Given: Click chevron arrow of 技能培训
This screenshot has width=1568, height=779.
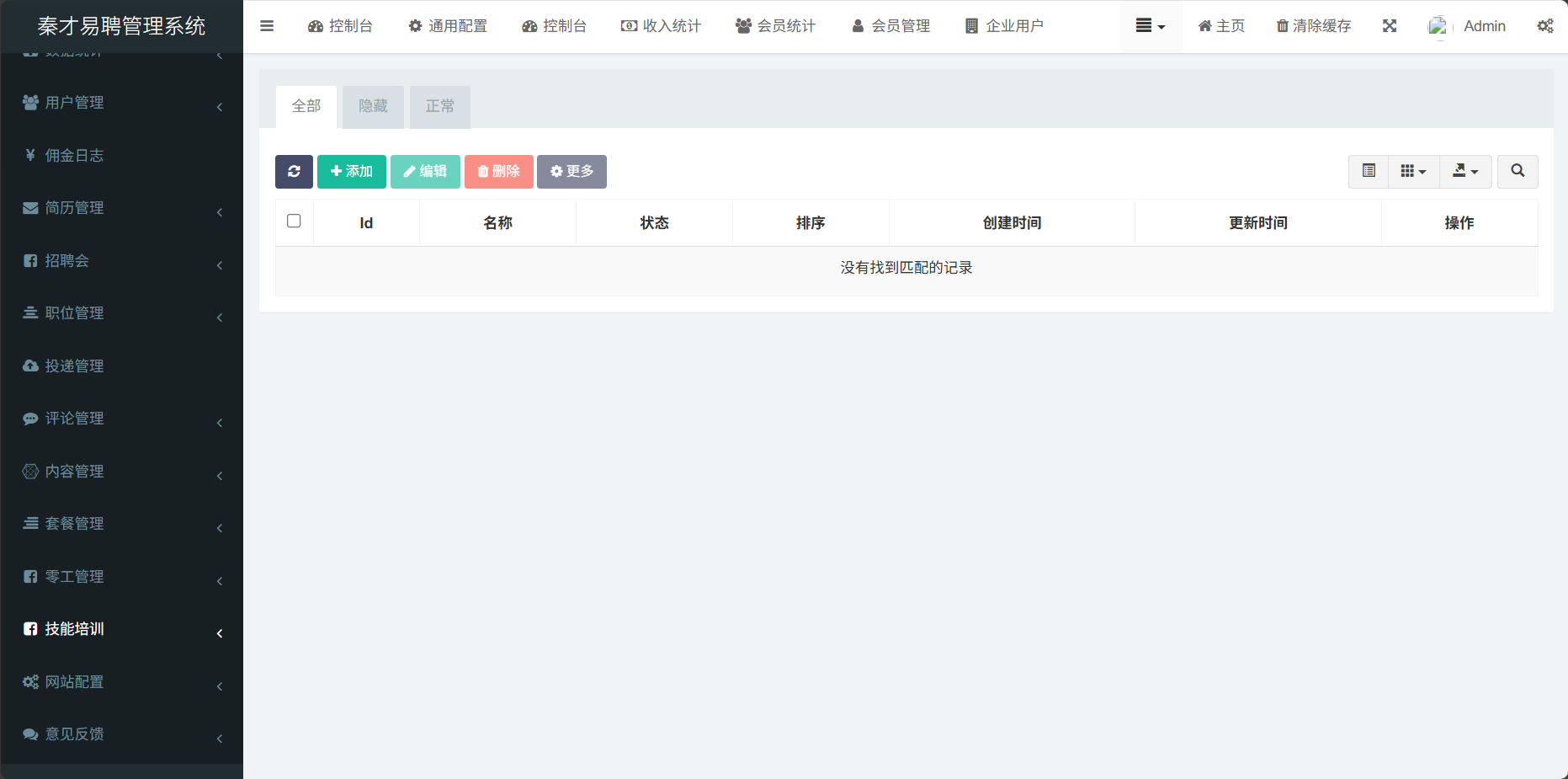Looking at the screenshot, I should 220,633.
